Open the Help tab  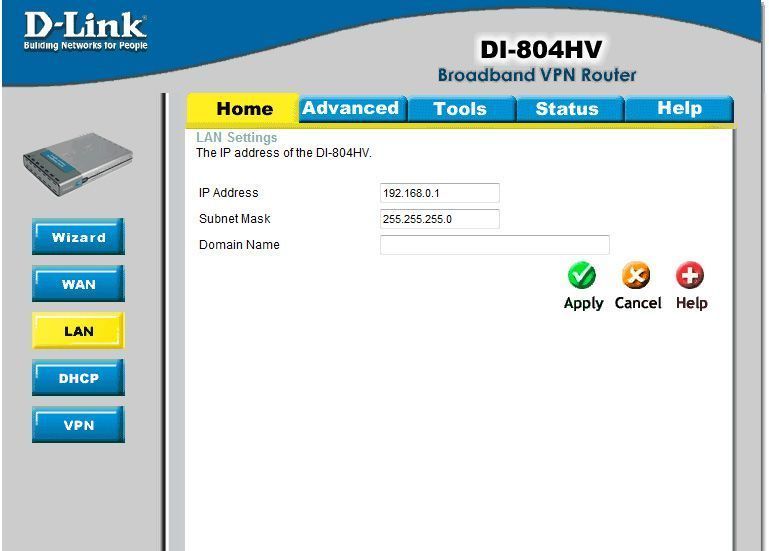pos(679,108)
